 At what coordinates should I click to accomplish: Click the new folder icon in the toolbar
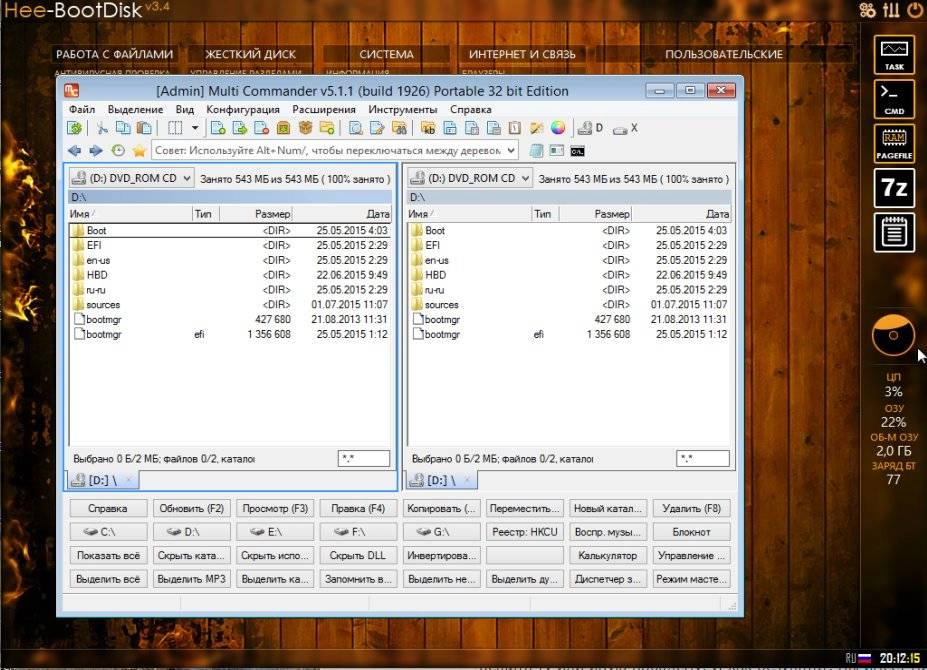click(327, 128)
